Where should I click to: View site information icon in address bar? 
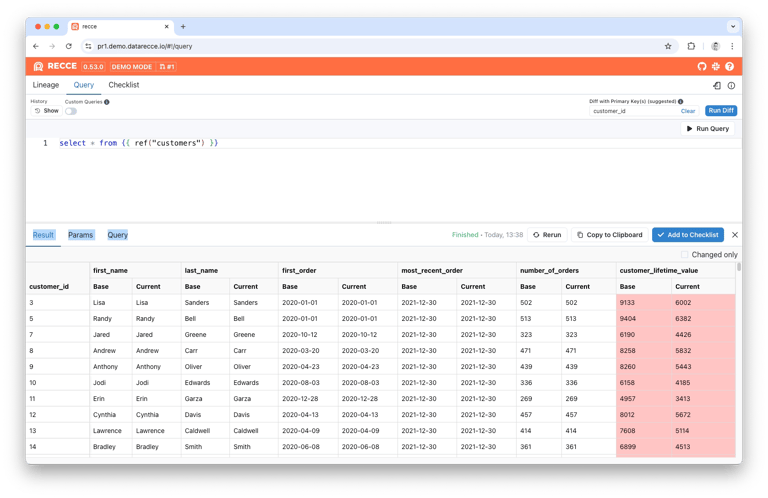88,46
